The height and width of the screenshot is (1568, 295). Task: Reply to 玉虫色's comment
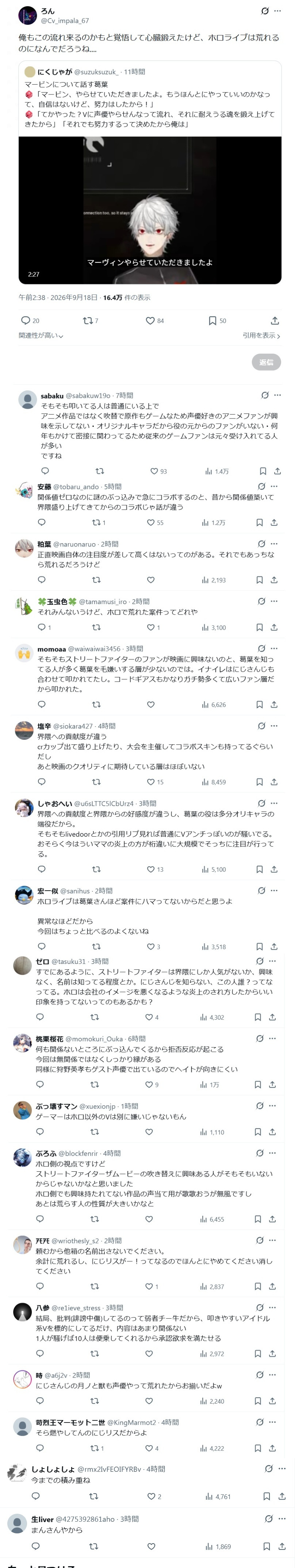coord(42,627)
